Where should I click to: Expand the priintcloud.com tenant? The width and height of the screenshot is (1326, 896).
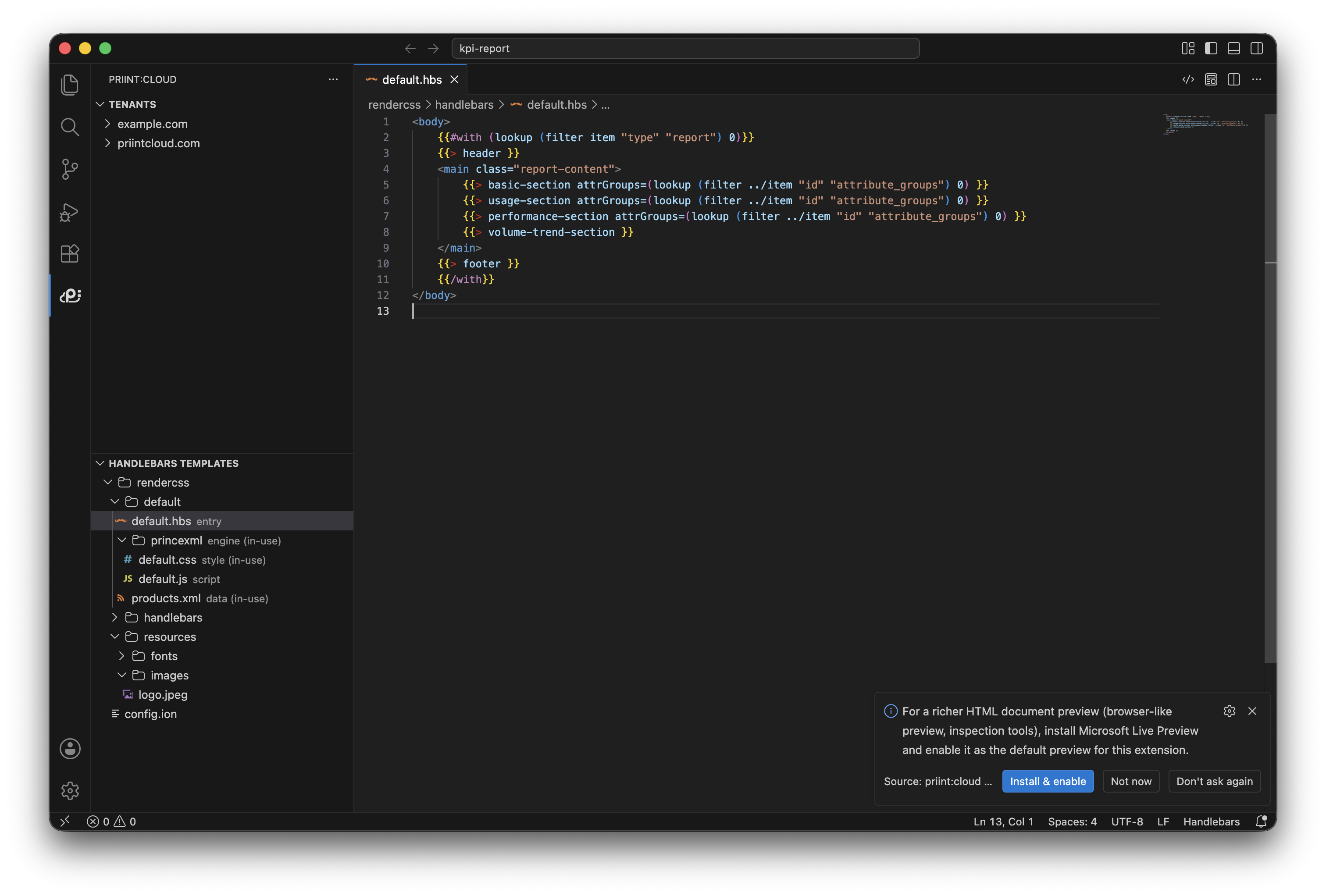pyautogui.click(x=222, y=143)
